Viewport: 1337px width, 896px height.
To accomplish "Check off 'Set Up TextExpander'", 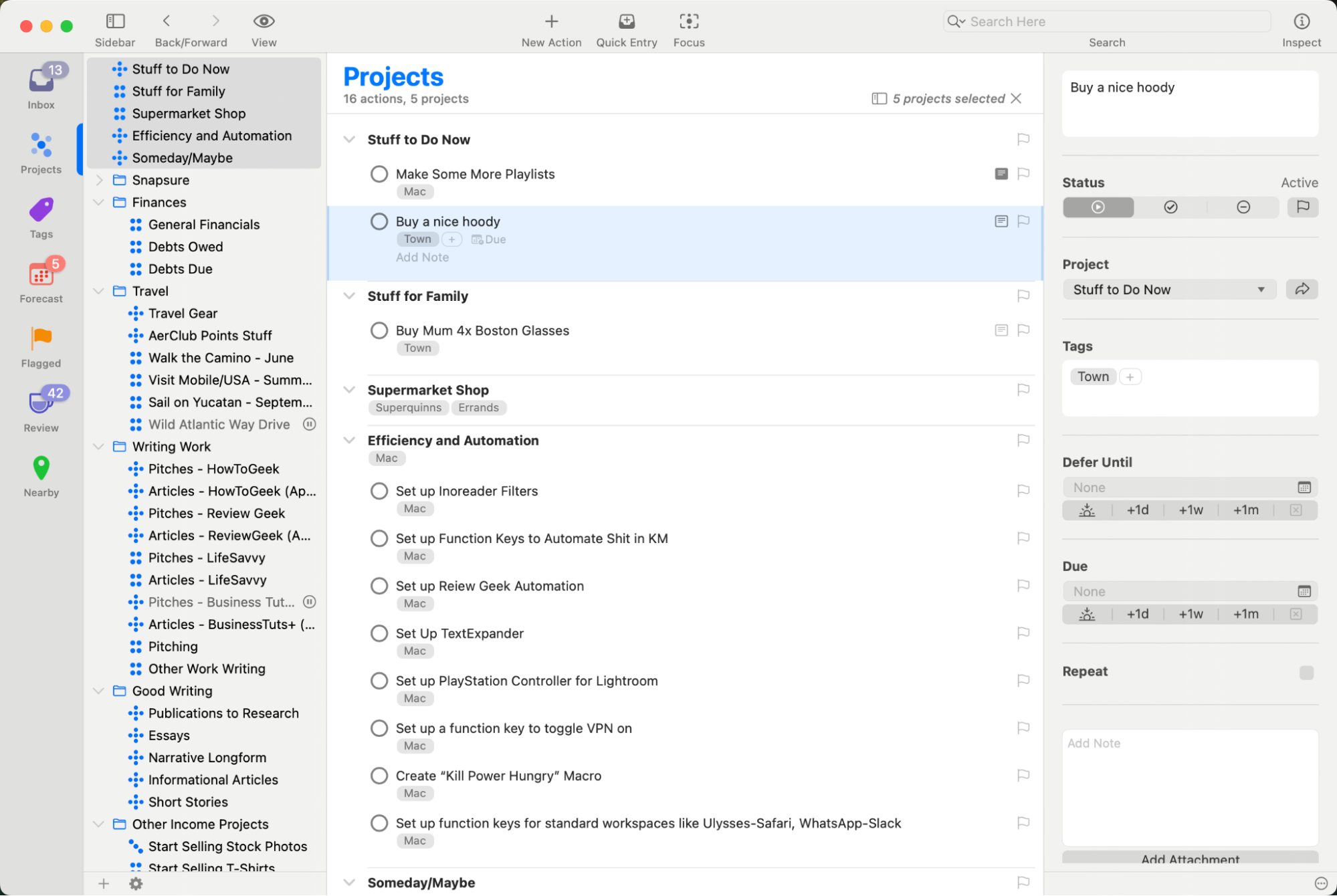I will (x=379, y=633).
